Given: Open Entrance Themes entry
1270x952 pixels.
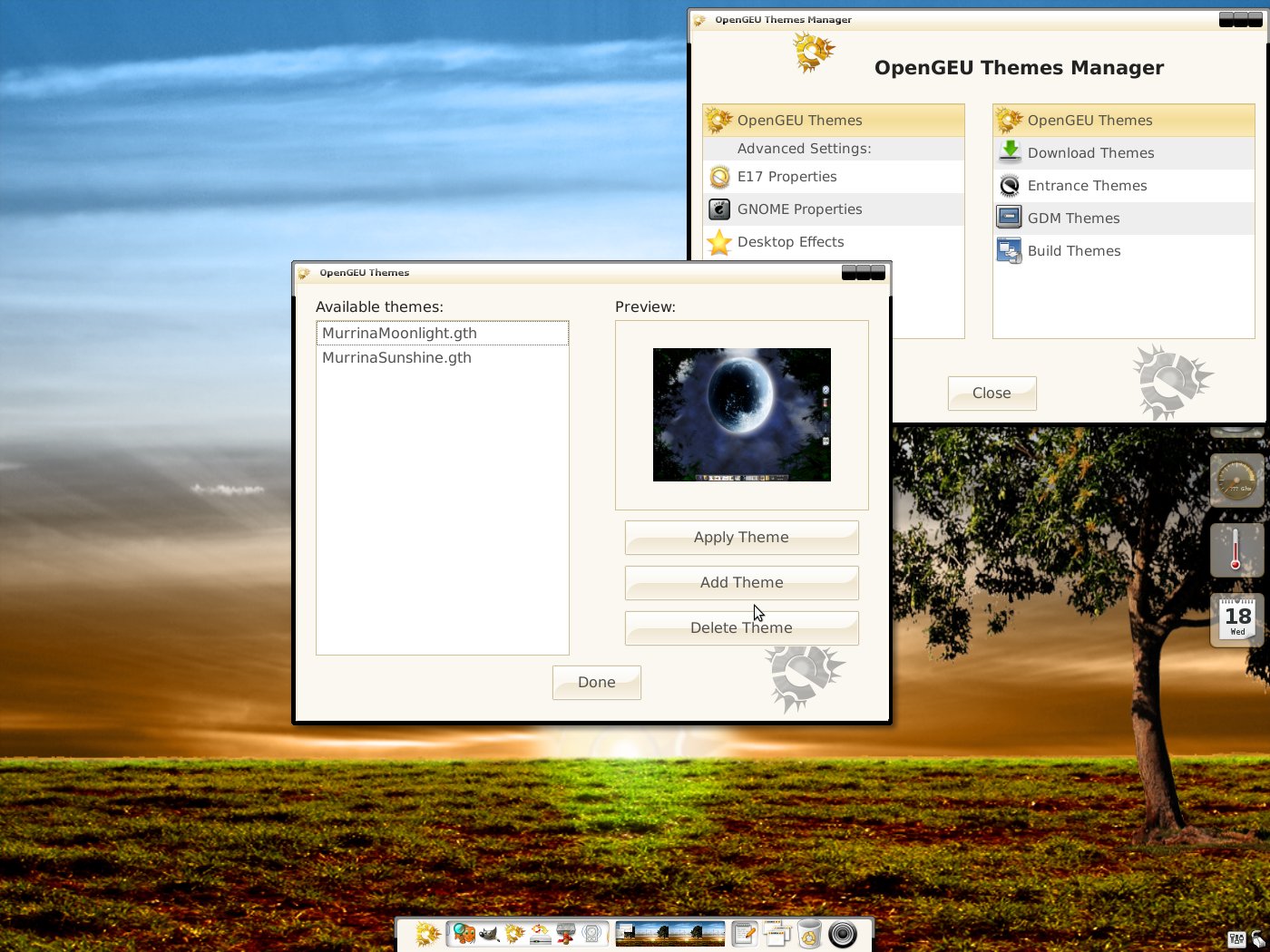Looking at the screenshot, I should (x=1123, y=185).
